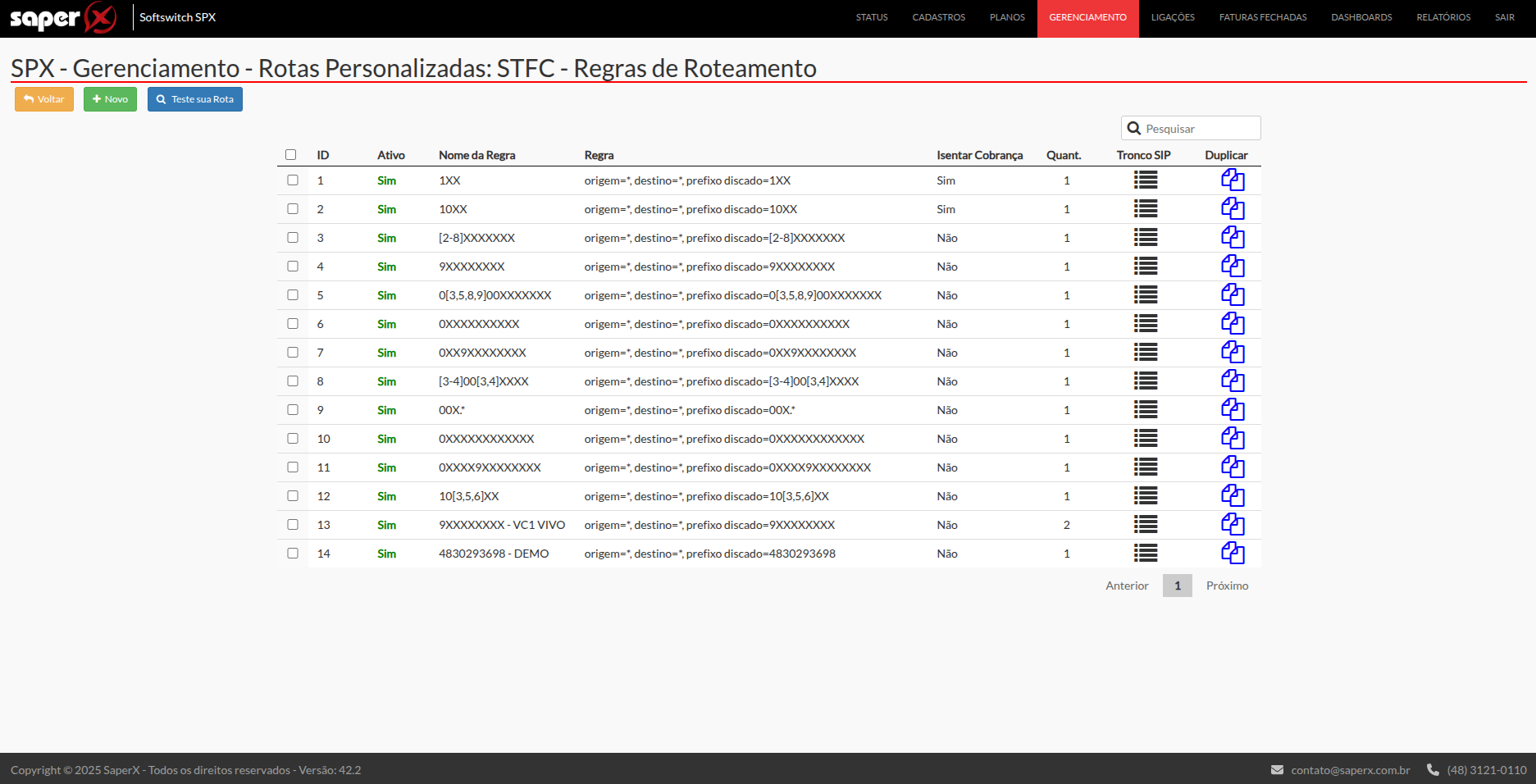Duplicate rule ID 4 9XXXXXXXX

(x=1233, y=267)
